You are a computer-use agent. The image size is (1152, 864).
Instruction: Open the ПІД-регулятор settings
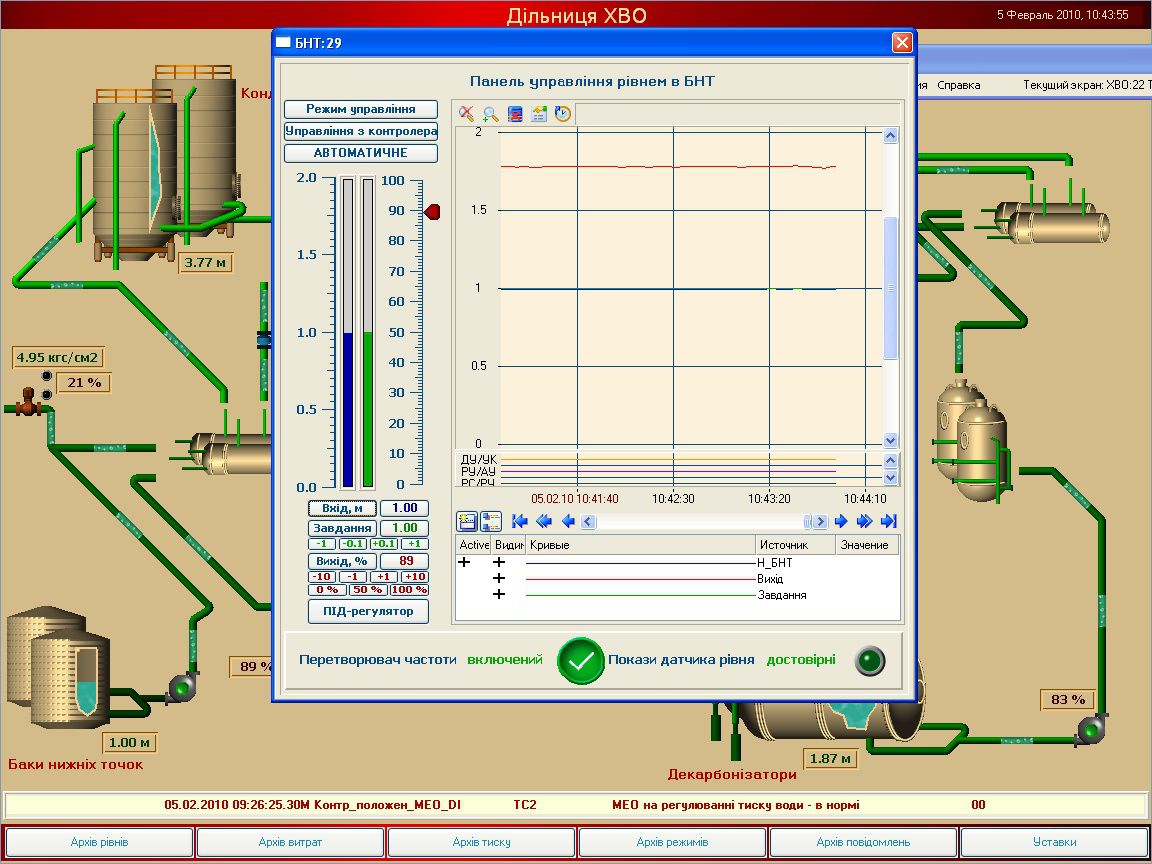368,611
